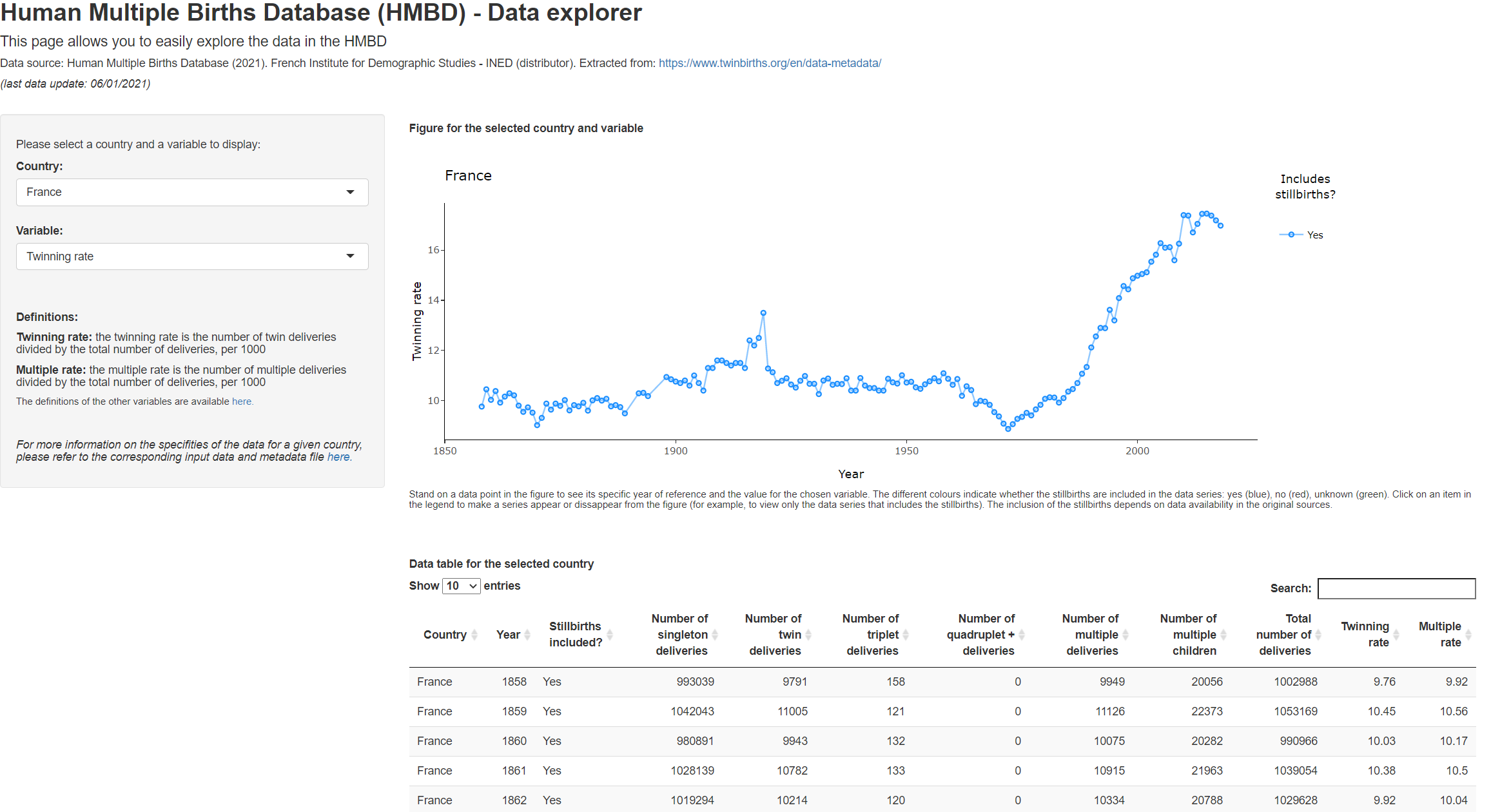
Task: Expand the Variable dropdown for Twinning rate
Action: 192,256
